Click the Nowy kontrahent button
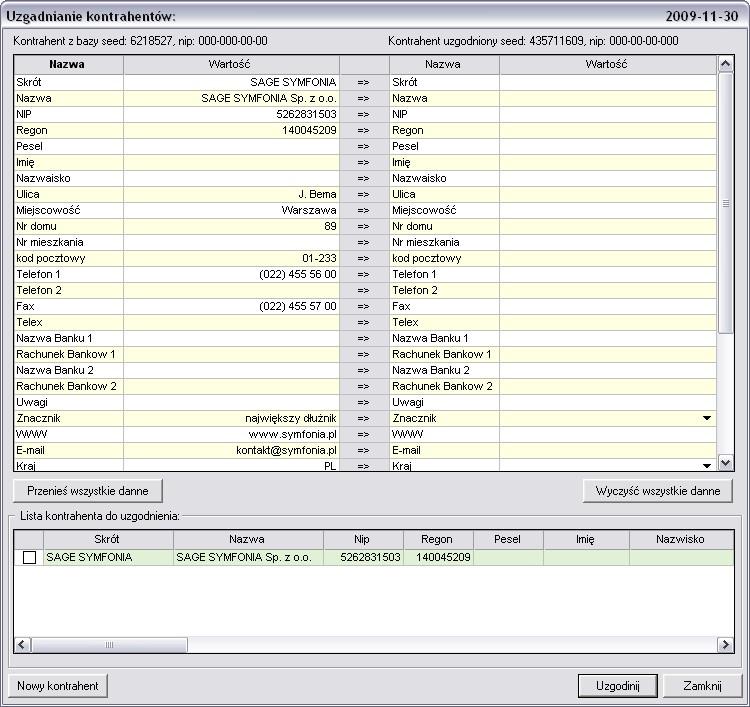The width and height of the screenshot is (750, 707). point(58,686)
